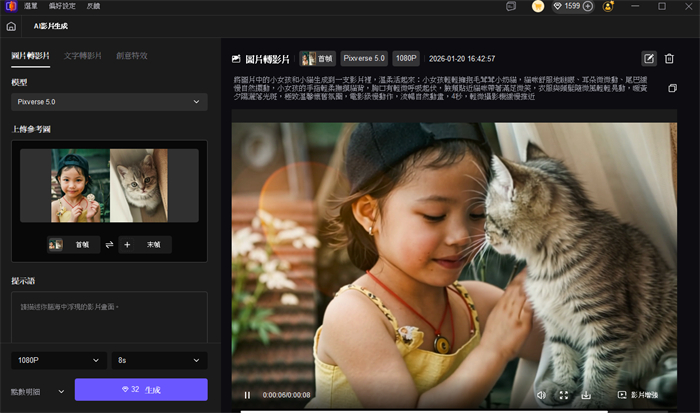Click the uploaded reference image preview
The height and width of the screenshot is (413, 700).
tap(109, 185)
